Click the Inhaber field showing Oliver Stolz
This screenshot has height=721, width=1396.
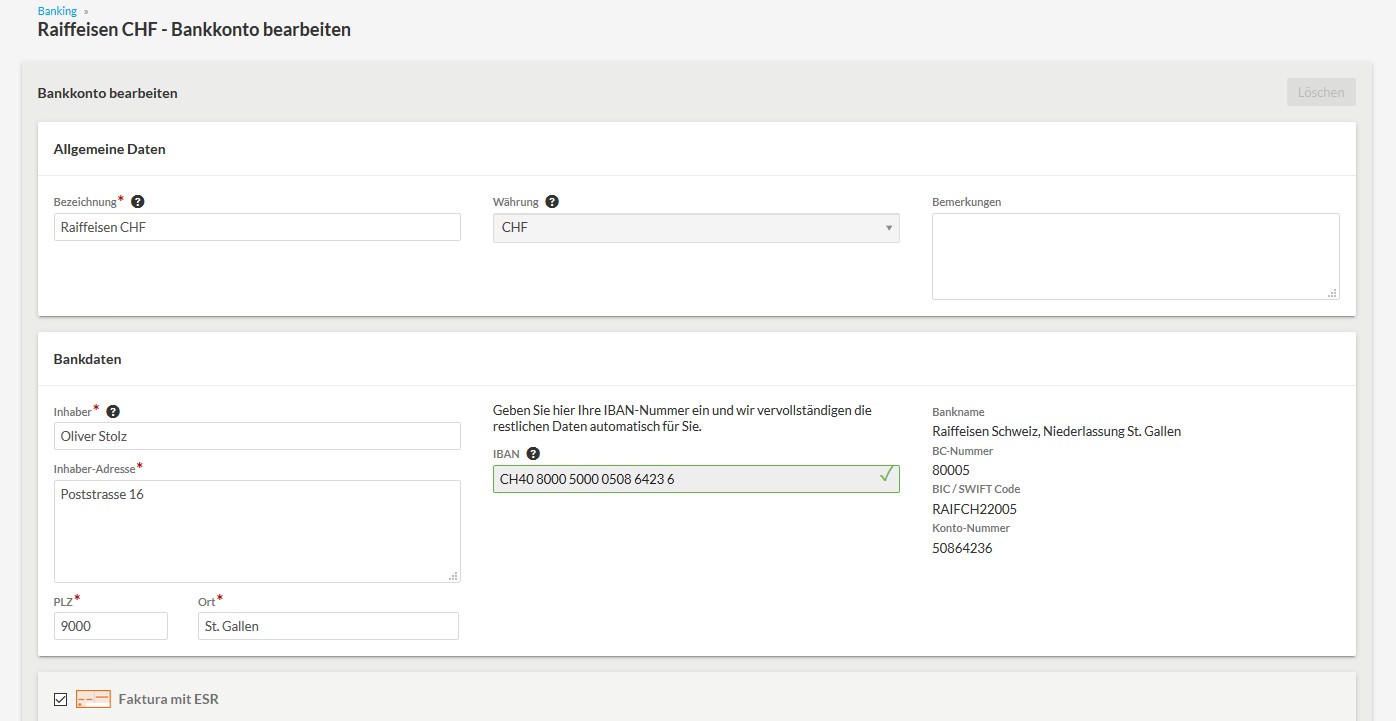[x=257, y=436]
